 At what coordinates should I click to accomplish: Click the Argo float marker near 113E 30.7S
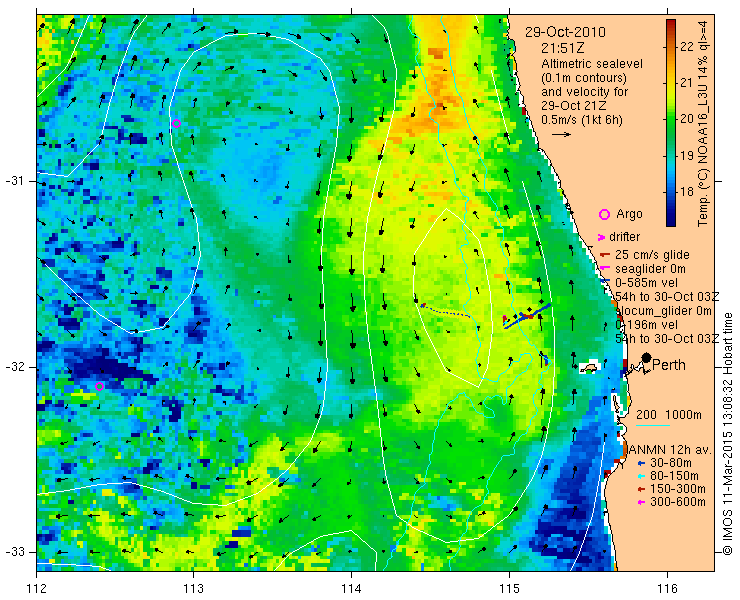(177, 124)
